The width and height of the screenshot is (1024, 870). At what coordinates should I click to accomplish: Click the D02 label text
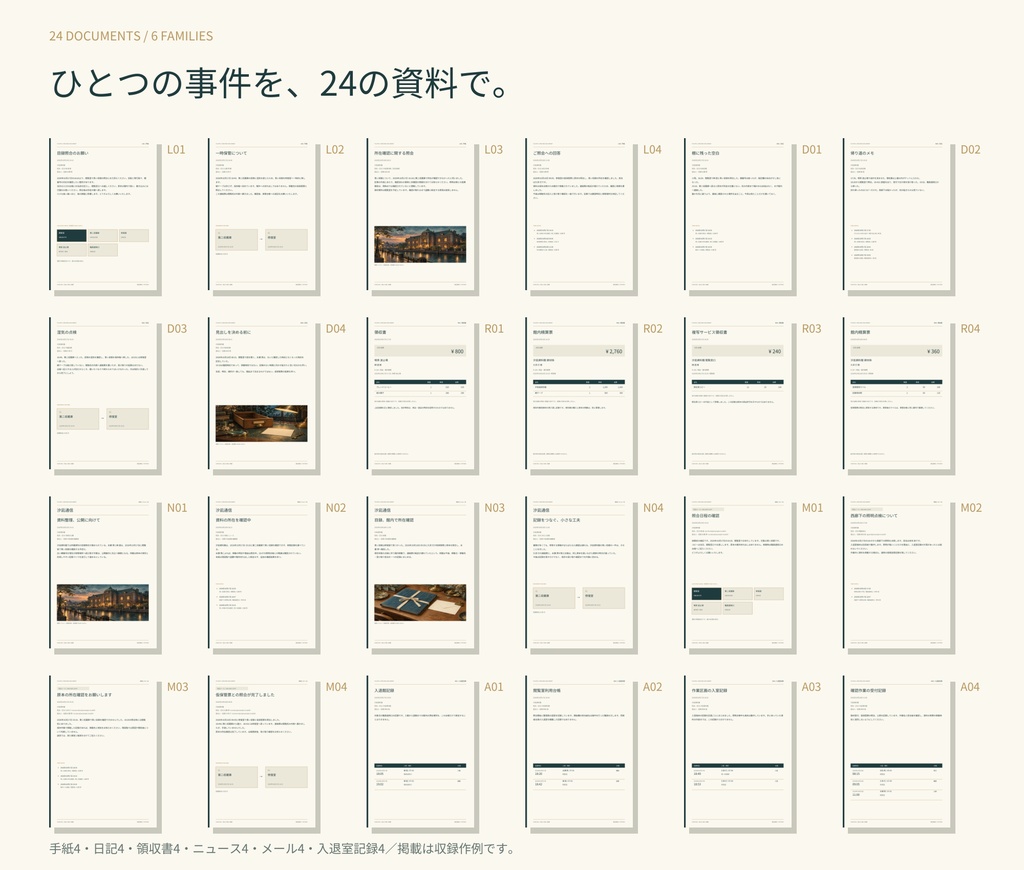[x=970, y=150]
